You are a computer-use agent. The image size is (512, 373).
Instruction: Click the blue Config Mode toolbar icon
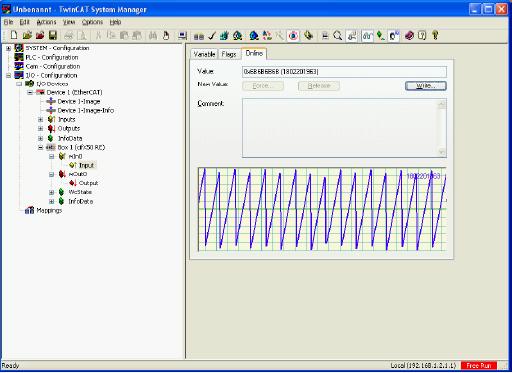point(254,35)
